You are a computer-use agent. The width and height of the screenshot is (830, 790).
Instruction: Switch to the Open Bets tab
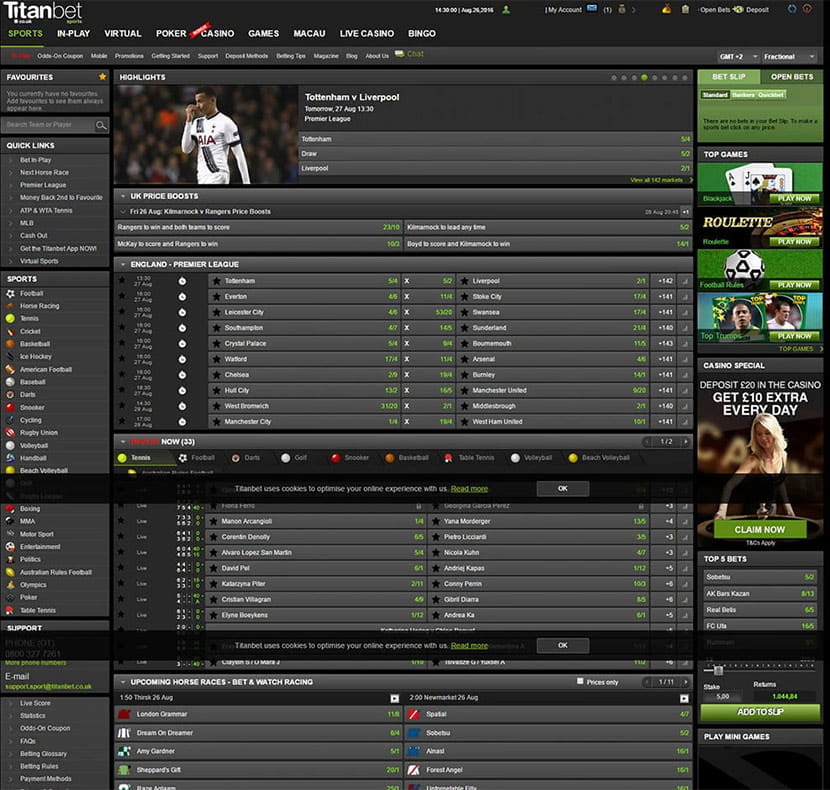coord(792,77)
